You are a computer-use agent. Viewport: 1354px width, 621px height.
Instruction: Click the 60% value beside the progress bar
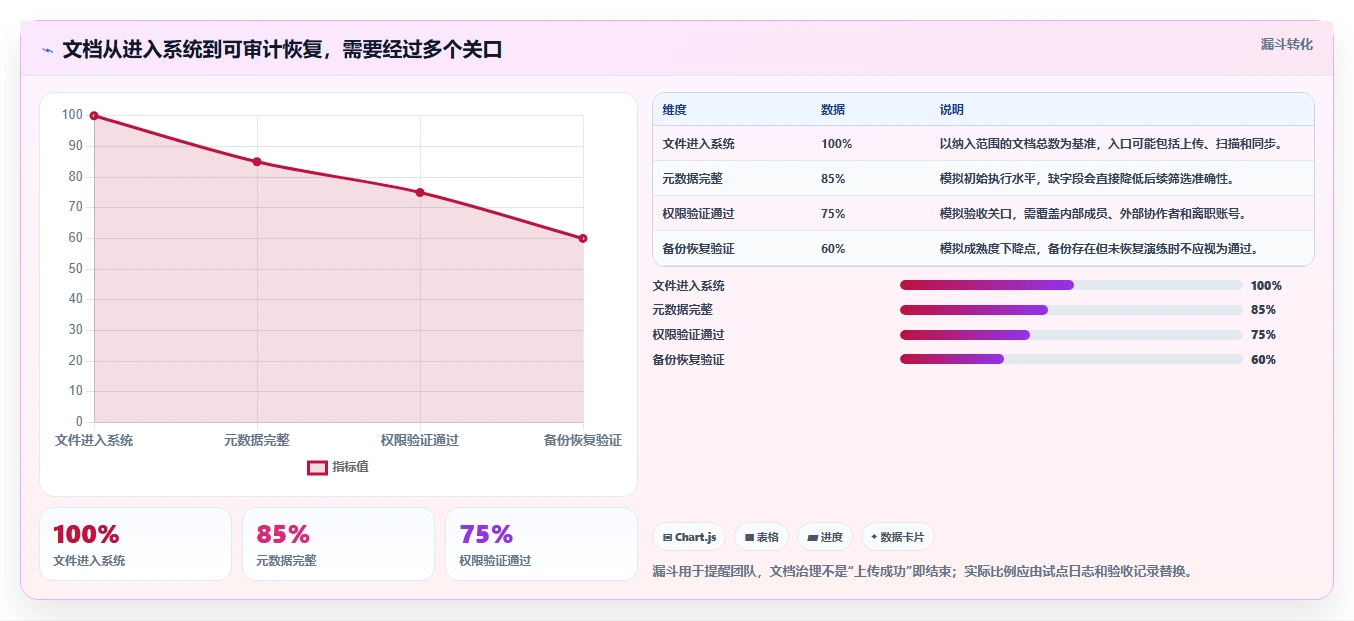[1263, 360]
